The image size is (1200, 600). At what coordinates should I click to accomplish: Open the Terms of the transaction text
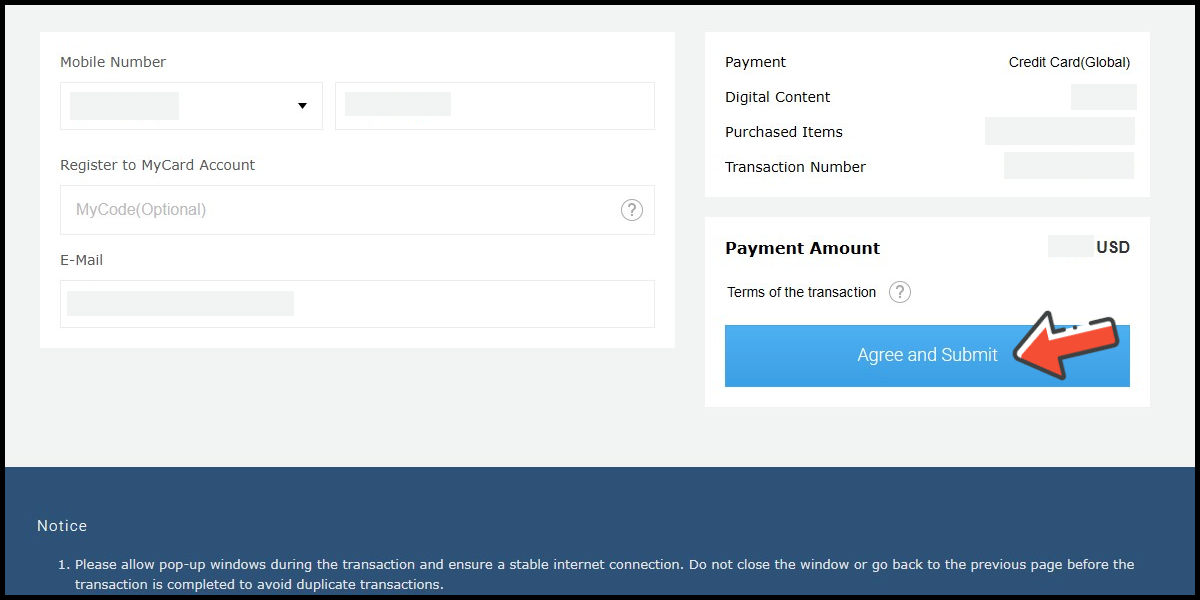(801, 292)
